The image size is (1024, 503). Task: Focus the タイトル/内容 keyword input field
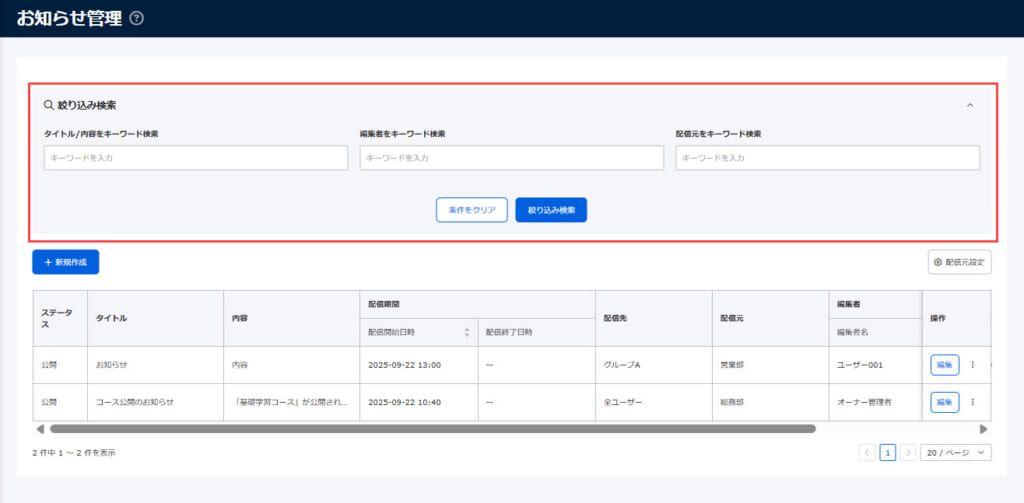[196, 158]
